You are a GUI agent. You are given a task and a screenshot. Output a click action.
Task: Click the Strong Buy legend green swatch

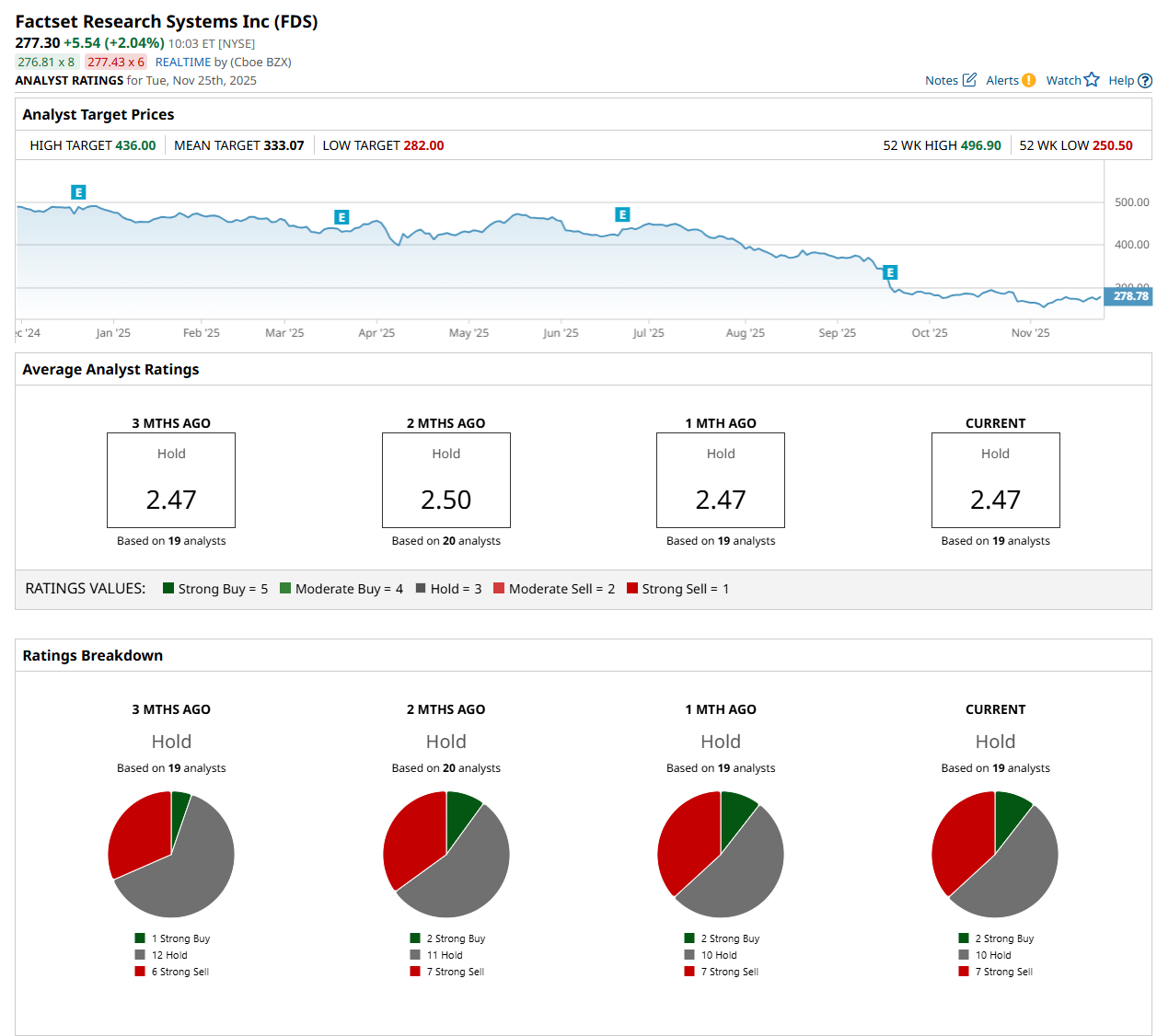tap(168, 588)
